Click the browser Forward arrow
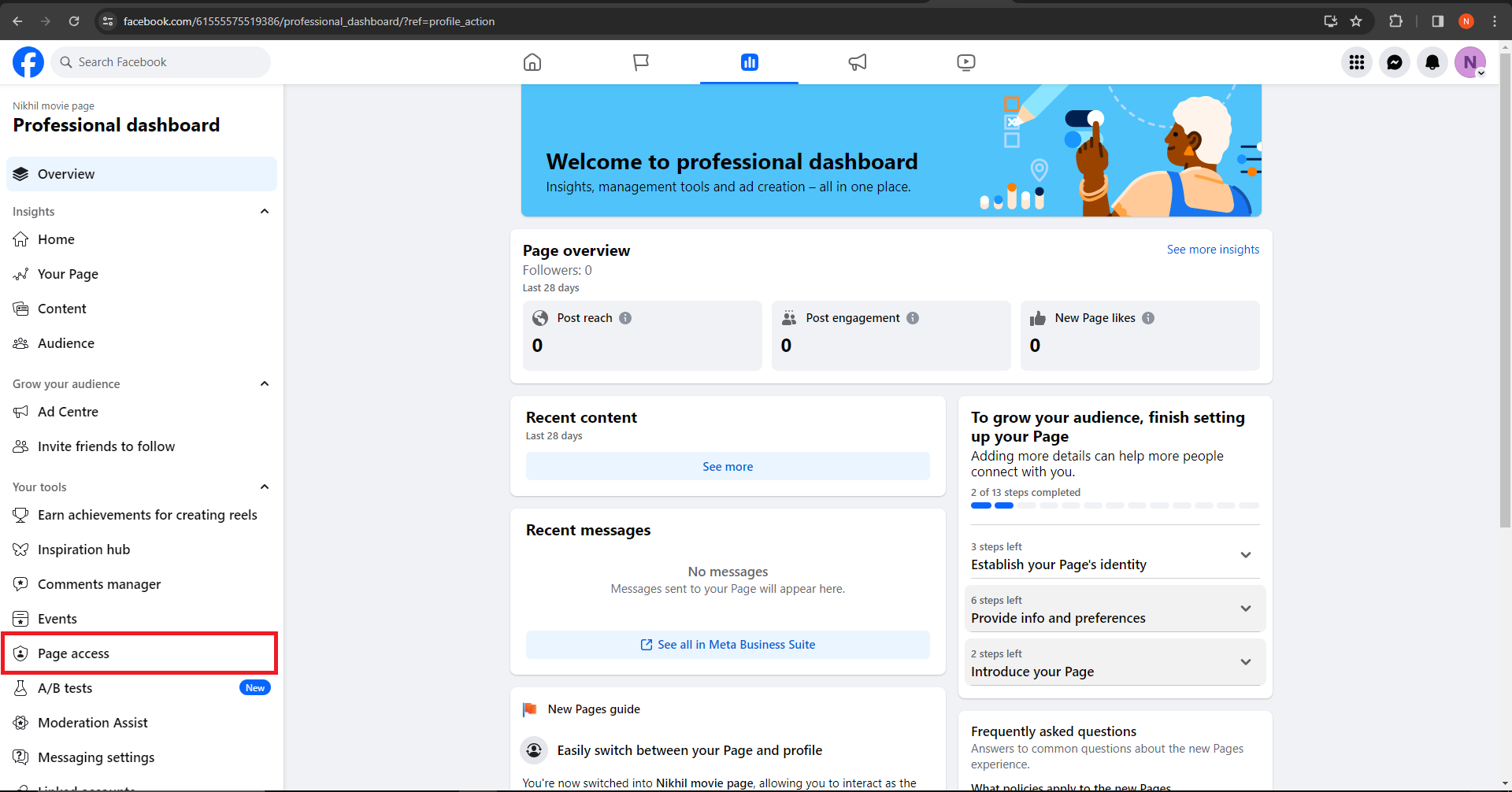 coord(46,21)
